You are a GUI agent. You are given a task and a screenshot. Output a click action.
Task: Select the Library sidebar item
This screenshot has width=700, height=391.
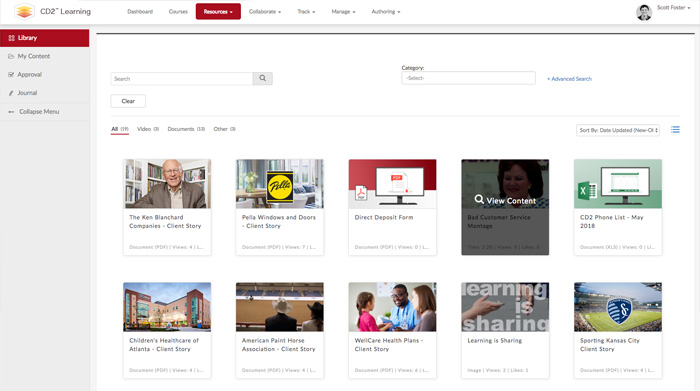coord(45,38)
